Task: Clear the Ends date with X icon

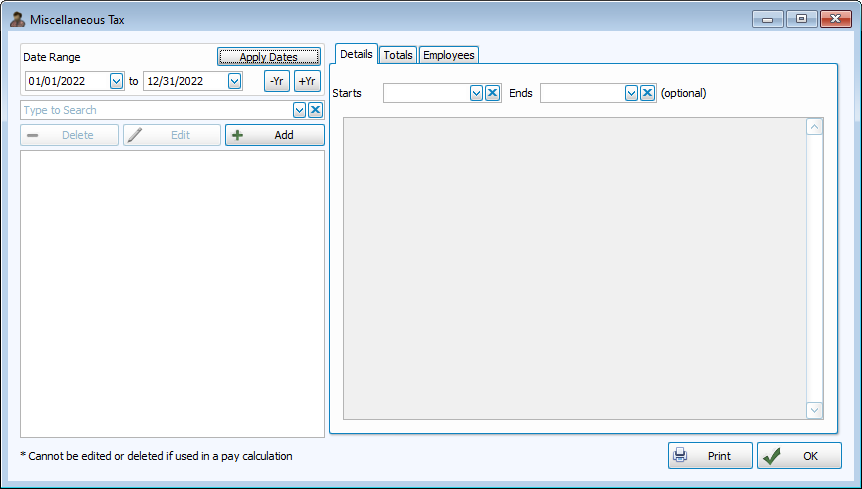Action: click(647, 93)
